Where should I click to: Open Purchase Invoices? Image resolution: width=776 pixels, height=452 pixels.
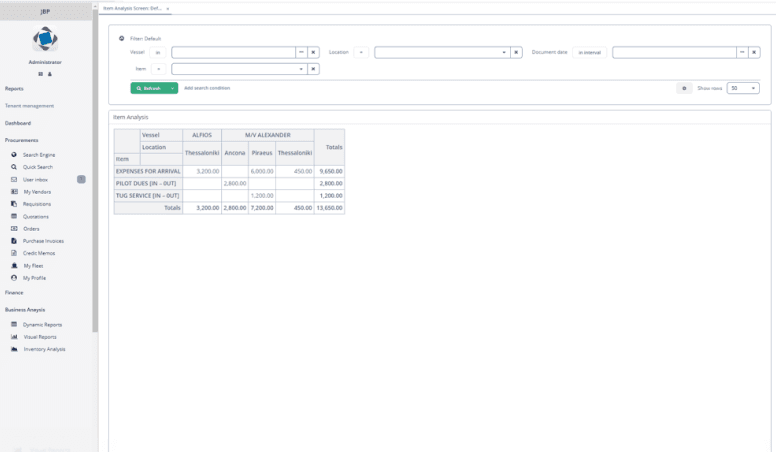coord(43,241)
